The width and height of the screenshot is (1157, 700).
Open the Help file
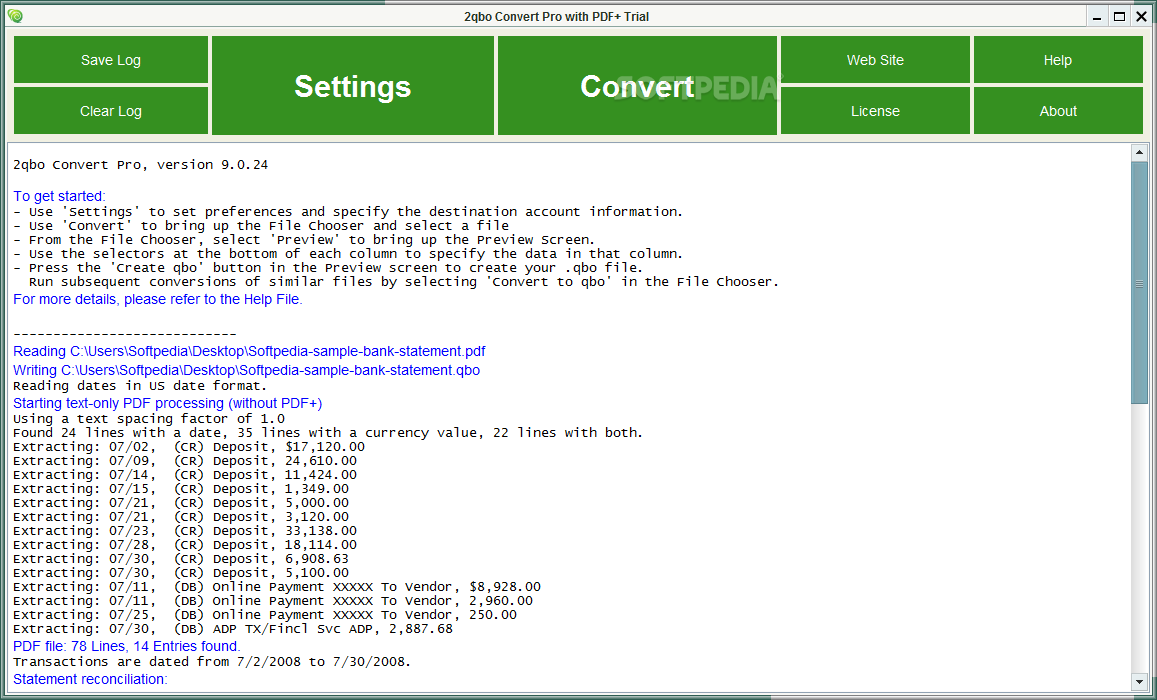(x=1058, y=60)
